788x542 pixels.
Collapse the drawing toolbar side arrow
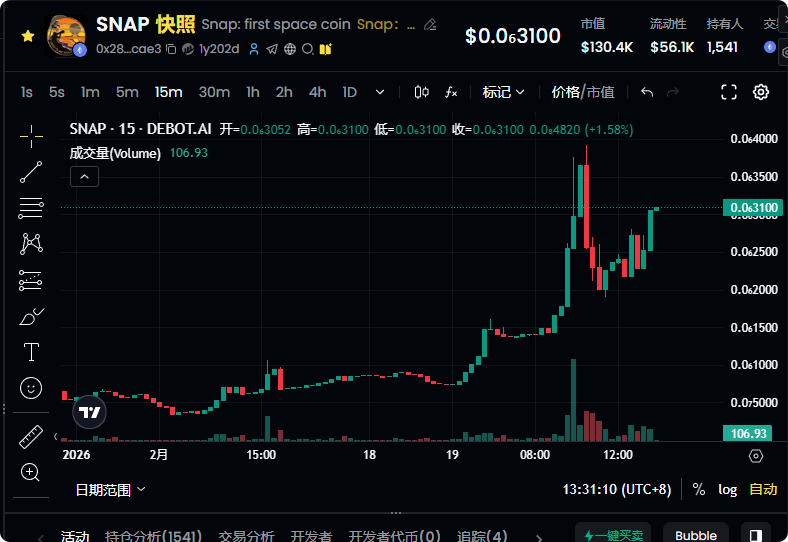[x=56, y=436]
